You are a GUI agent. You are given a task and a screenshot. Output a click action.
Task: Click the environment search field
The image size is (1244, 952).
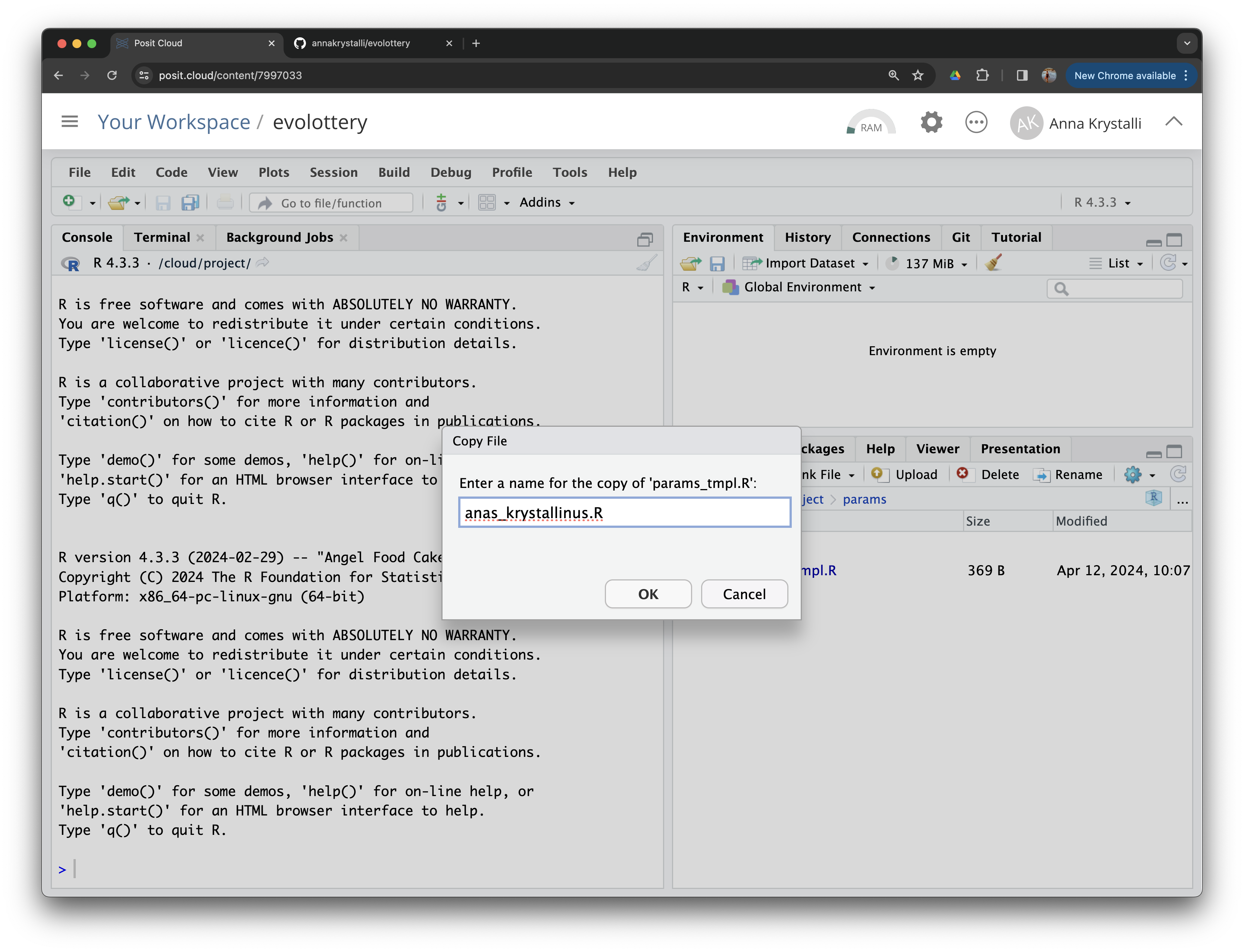[x=1114, y=289]
